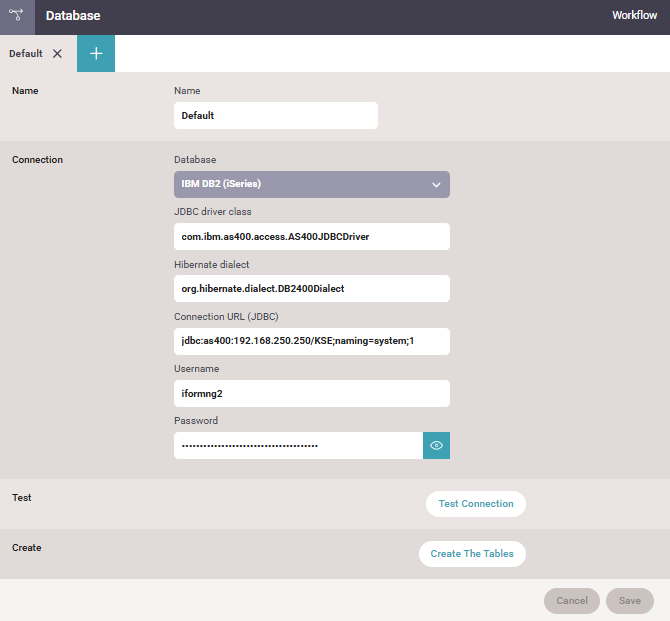Screen dimensions: 670x621
Task: Click the workflow icon in the top-left corner
Action: tap(17, 17)
